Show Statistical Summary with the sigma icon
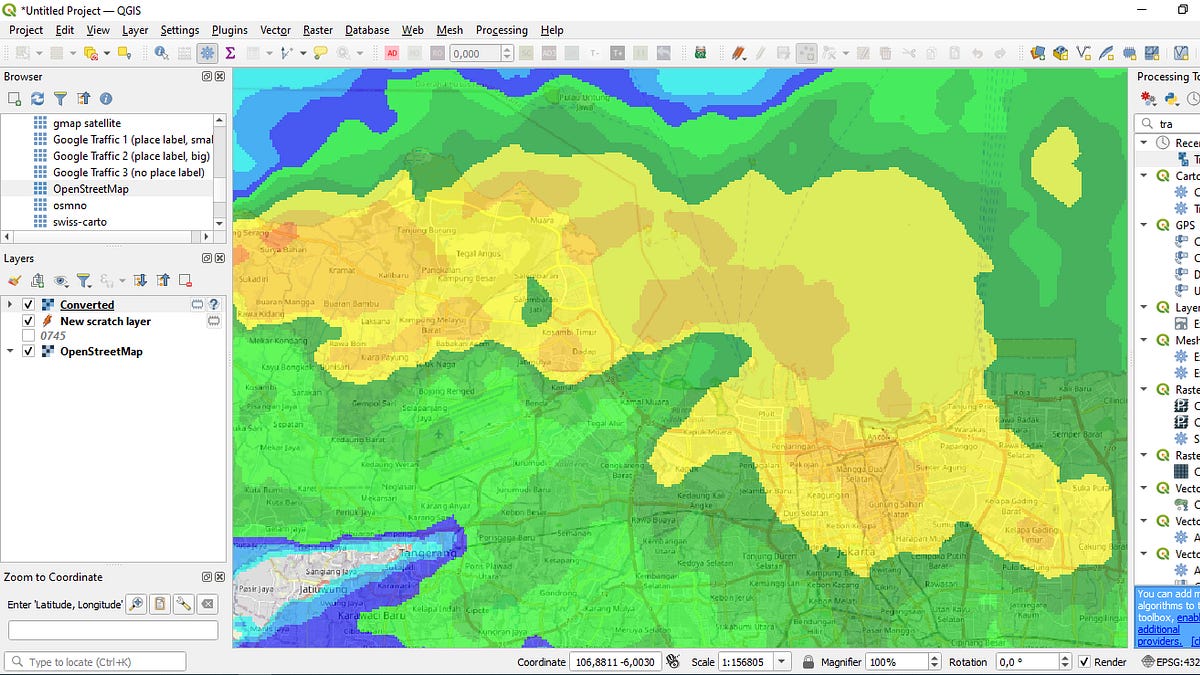The width and height of the screenshot is (1200, 675). [x=230, y=54]
